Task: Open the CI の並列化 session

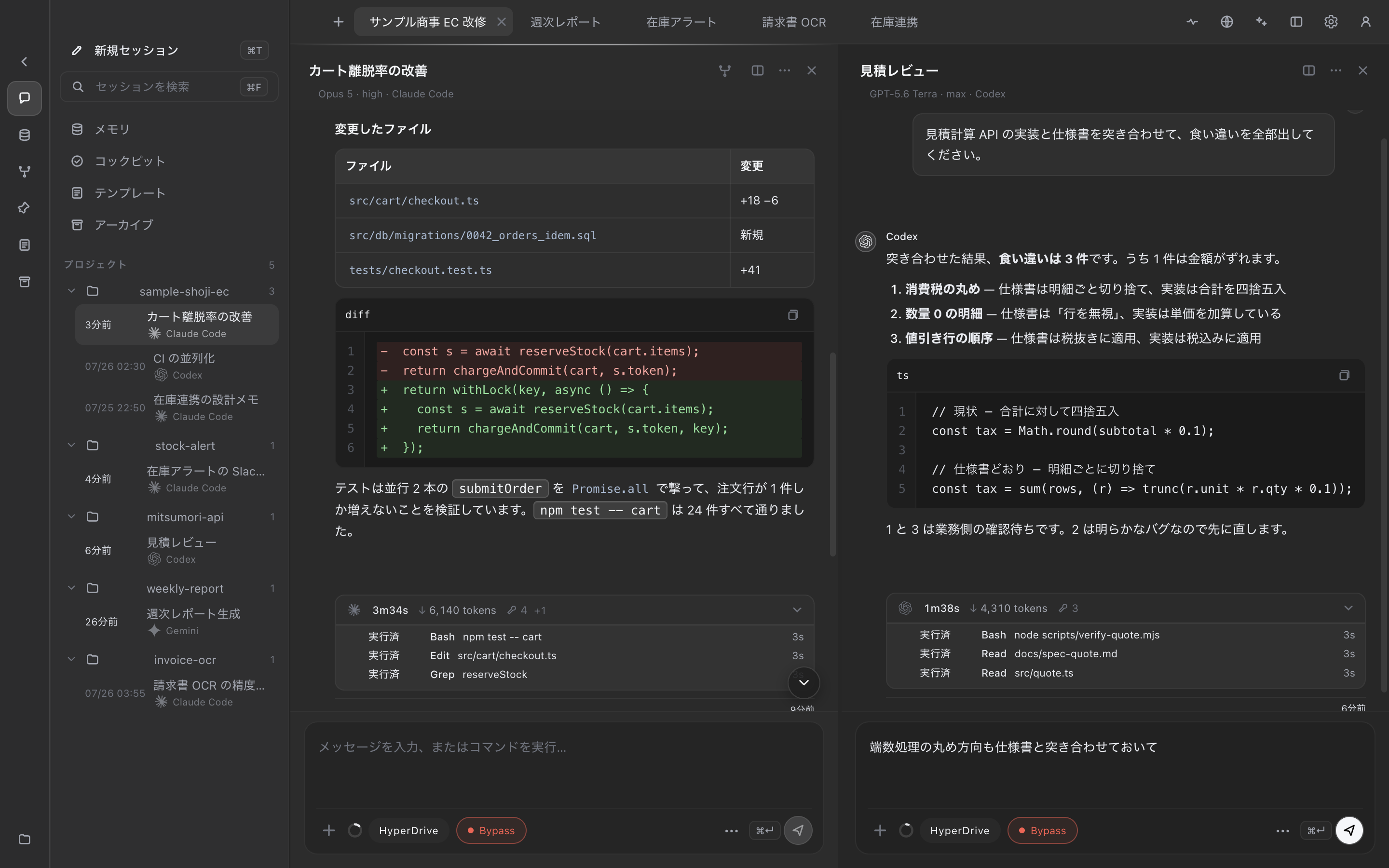Action: 177,366
